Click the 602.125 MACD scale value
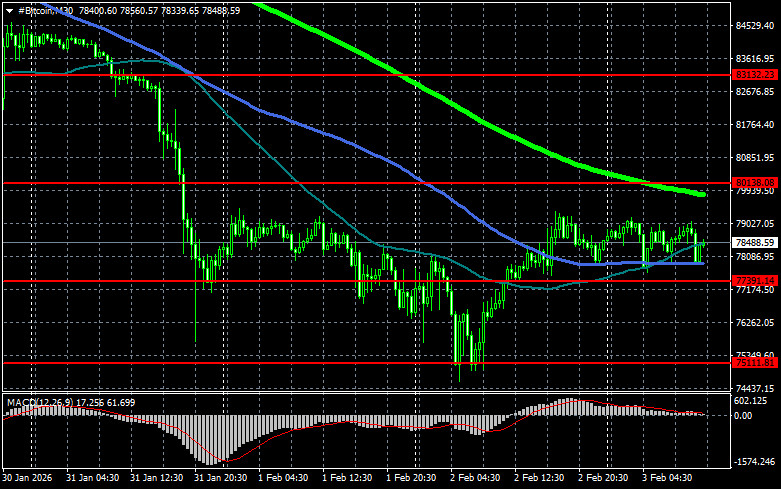781x489 pixels. (x=750, y=401)
